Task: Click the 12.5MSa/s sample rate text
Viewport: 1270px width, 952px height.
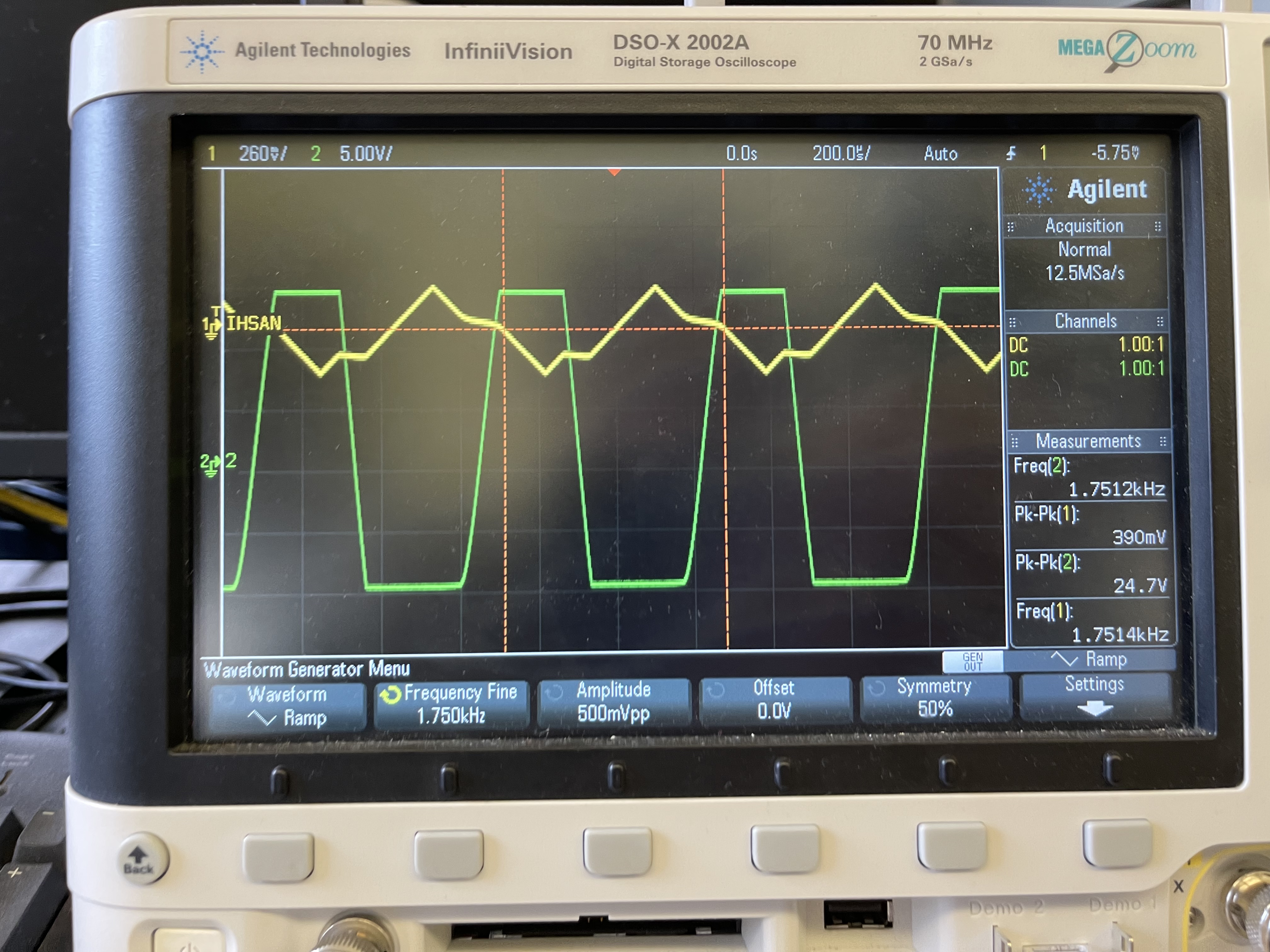Action: tap(1084, 273)
